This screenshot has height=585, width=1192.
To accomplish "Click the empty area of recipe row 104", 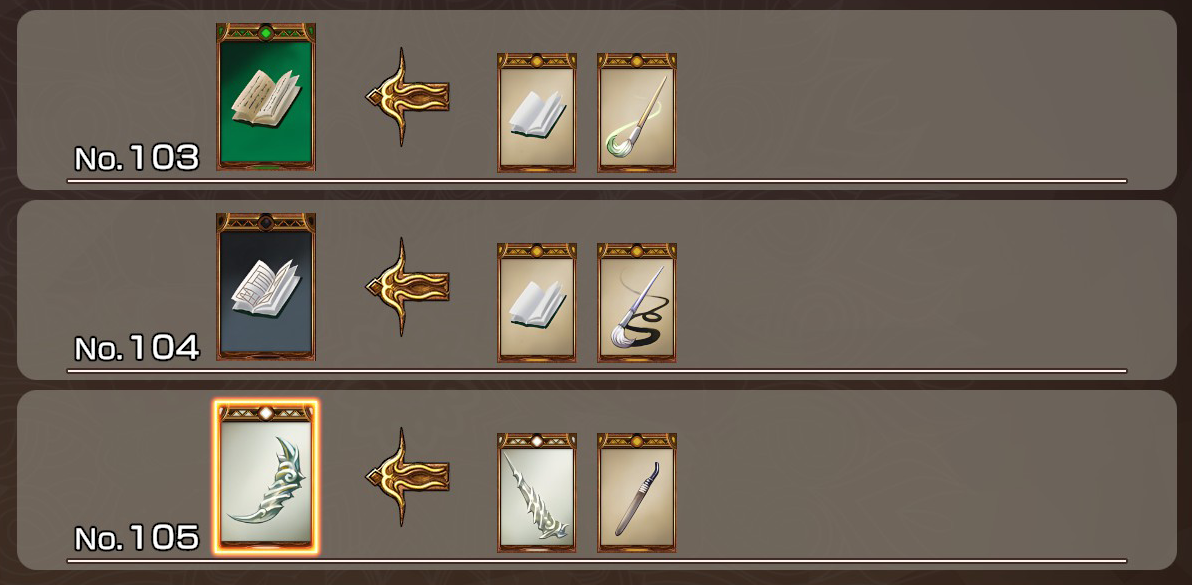I will tap(912, 289).
